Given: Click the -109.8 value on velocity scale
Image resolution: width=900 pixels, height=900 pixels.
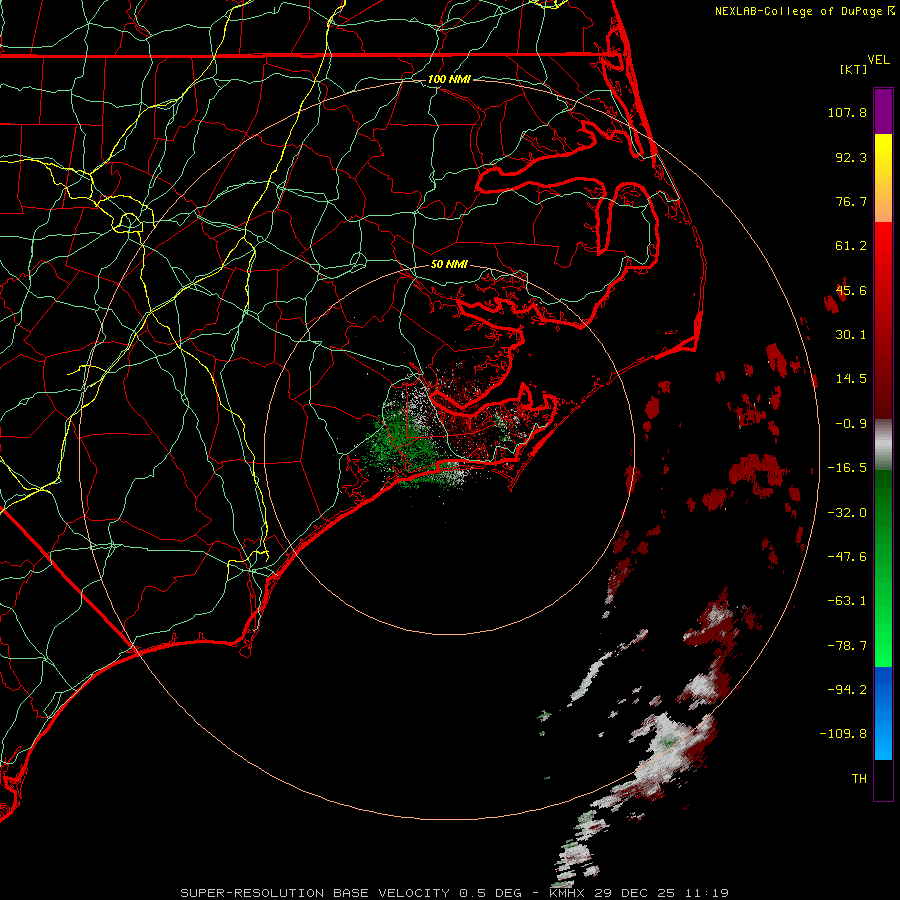Looking at the screenshot, I should [843, 734].
